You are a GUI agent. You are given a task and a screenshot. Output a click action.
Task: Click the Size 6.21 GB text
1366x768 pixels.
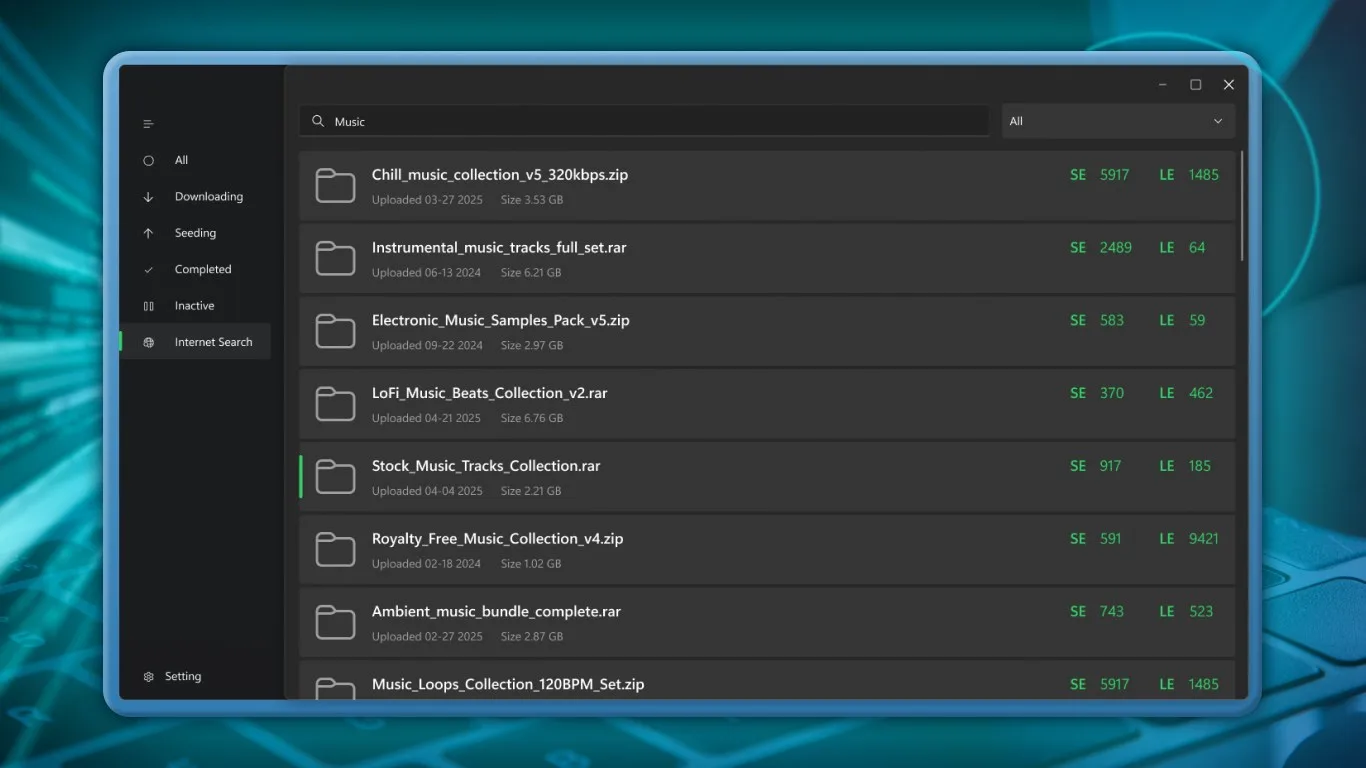[531, 273]
